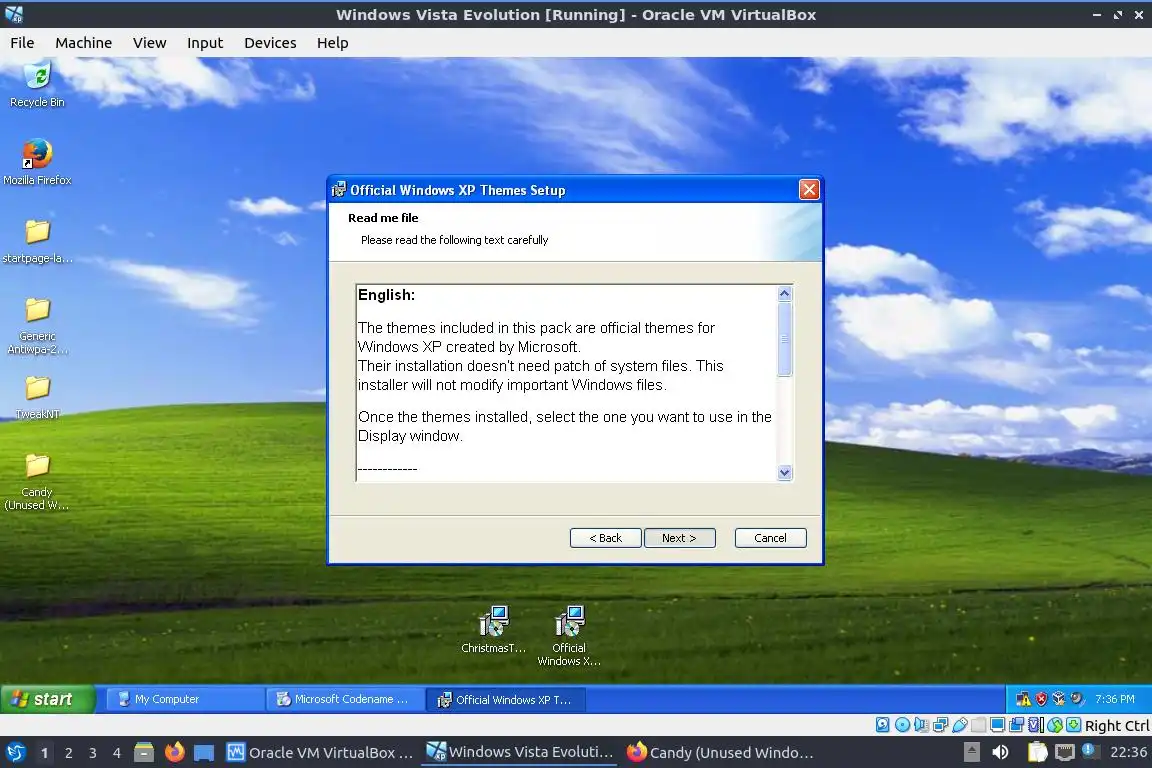Open the File menu in VirtualBox
Viewport: 1152px width, 768px height.
click(22, 43)
